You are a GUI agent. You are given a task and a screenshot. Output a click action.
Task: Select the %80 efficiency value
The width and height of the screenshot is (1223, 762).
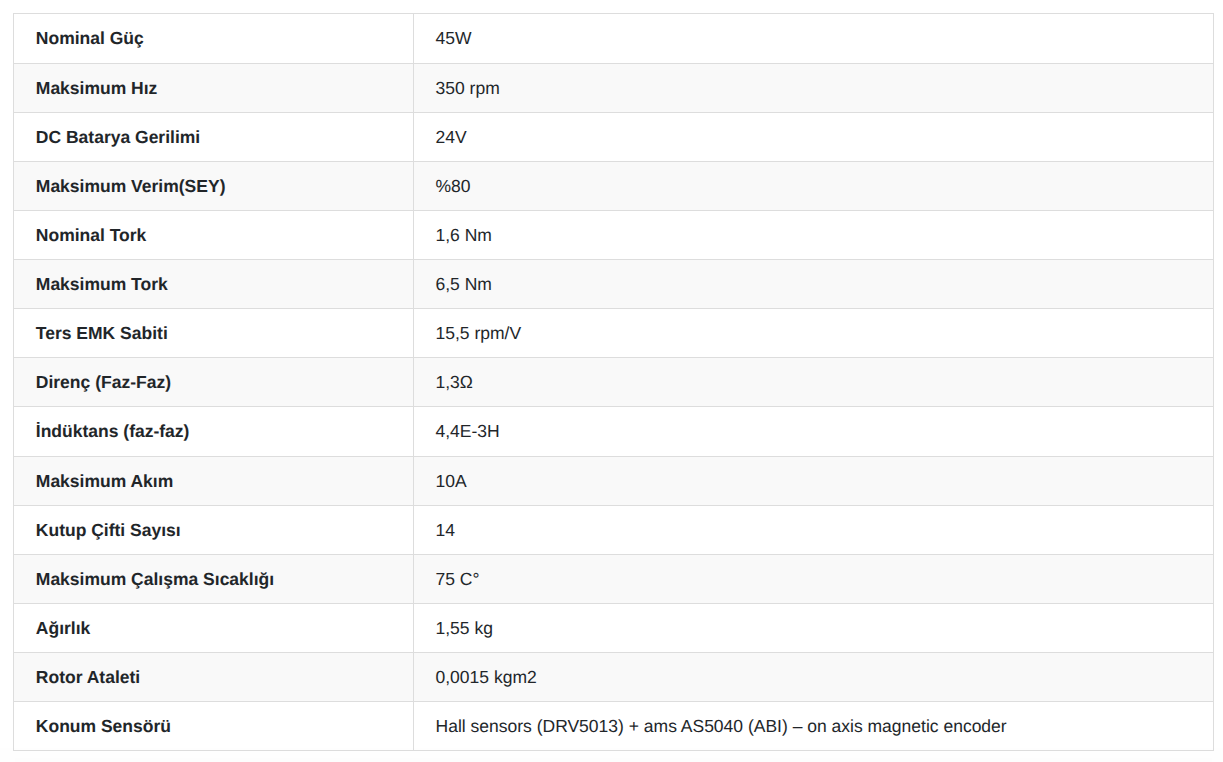(453, 186)
